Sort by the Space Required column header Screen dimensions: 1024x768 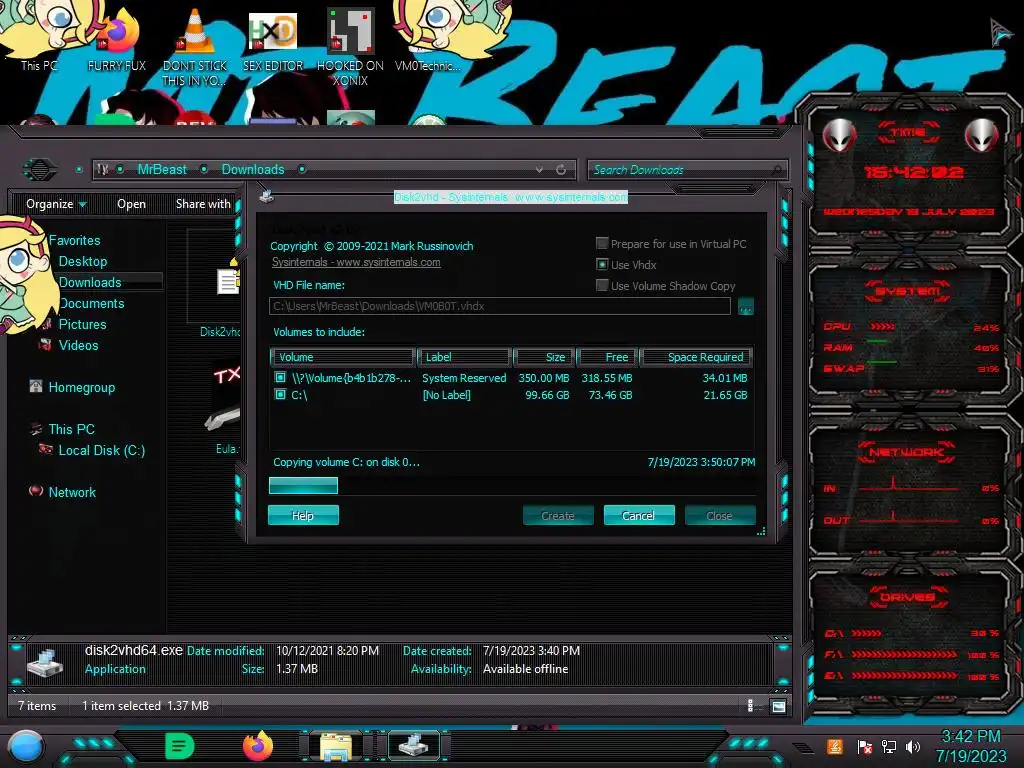696,357
